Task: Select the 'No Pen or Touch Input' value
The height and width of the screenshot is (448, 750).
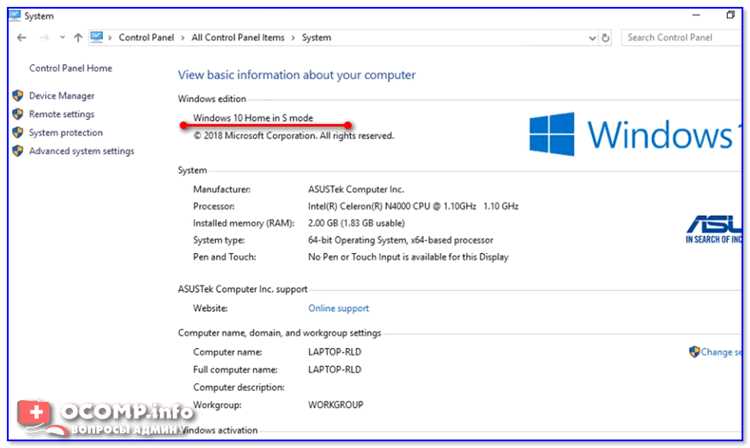Action: [408, 257]
